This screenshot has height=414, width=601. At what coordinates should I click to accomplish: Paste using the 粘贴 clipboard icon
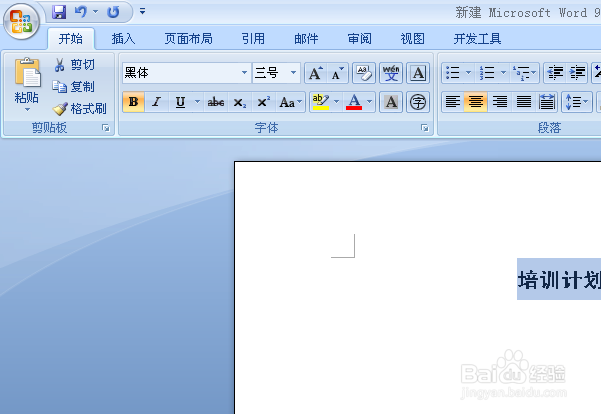click(27, 72)
